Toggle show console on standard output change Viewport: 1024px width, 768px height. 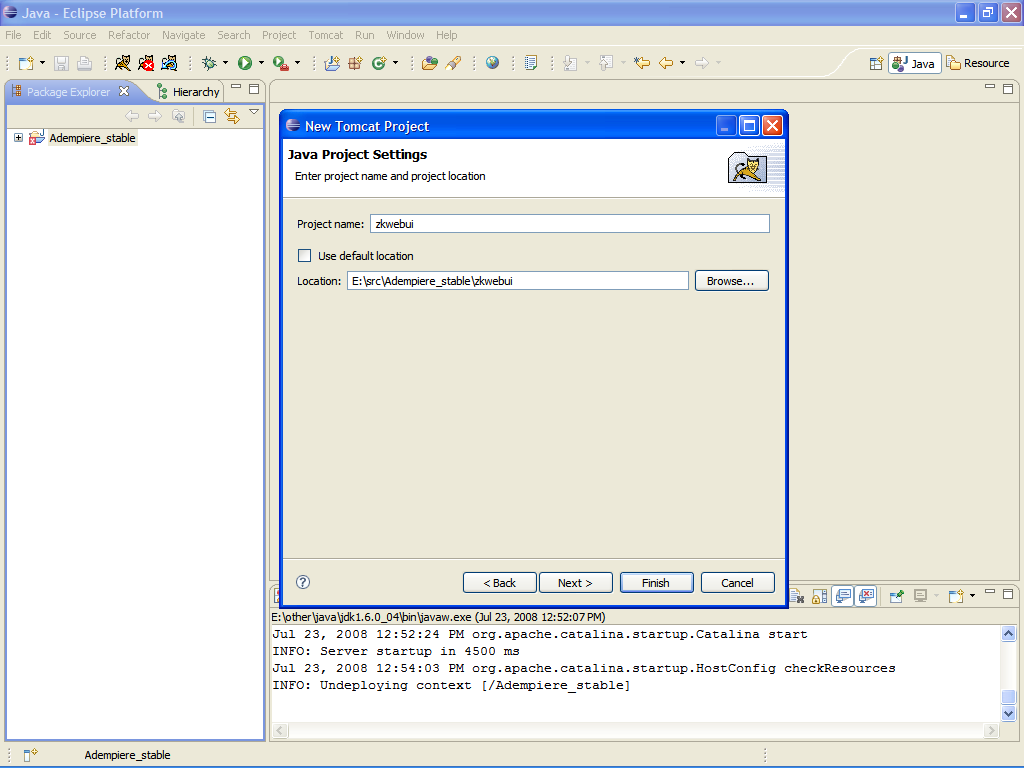point(843,596)
